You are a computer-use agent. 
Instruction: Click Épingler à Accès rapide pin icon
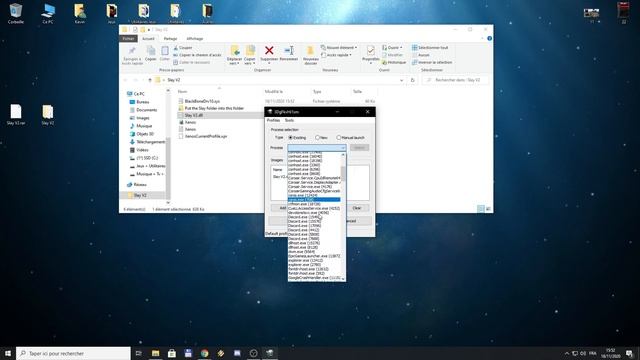tap(132, 51)
